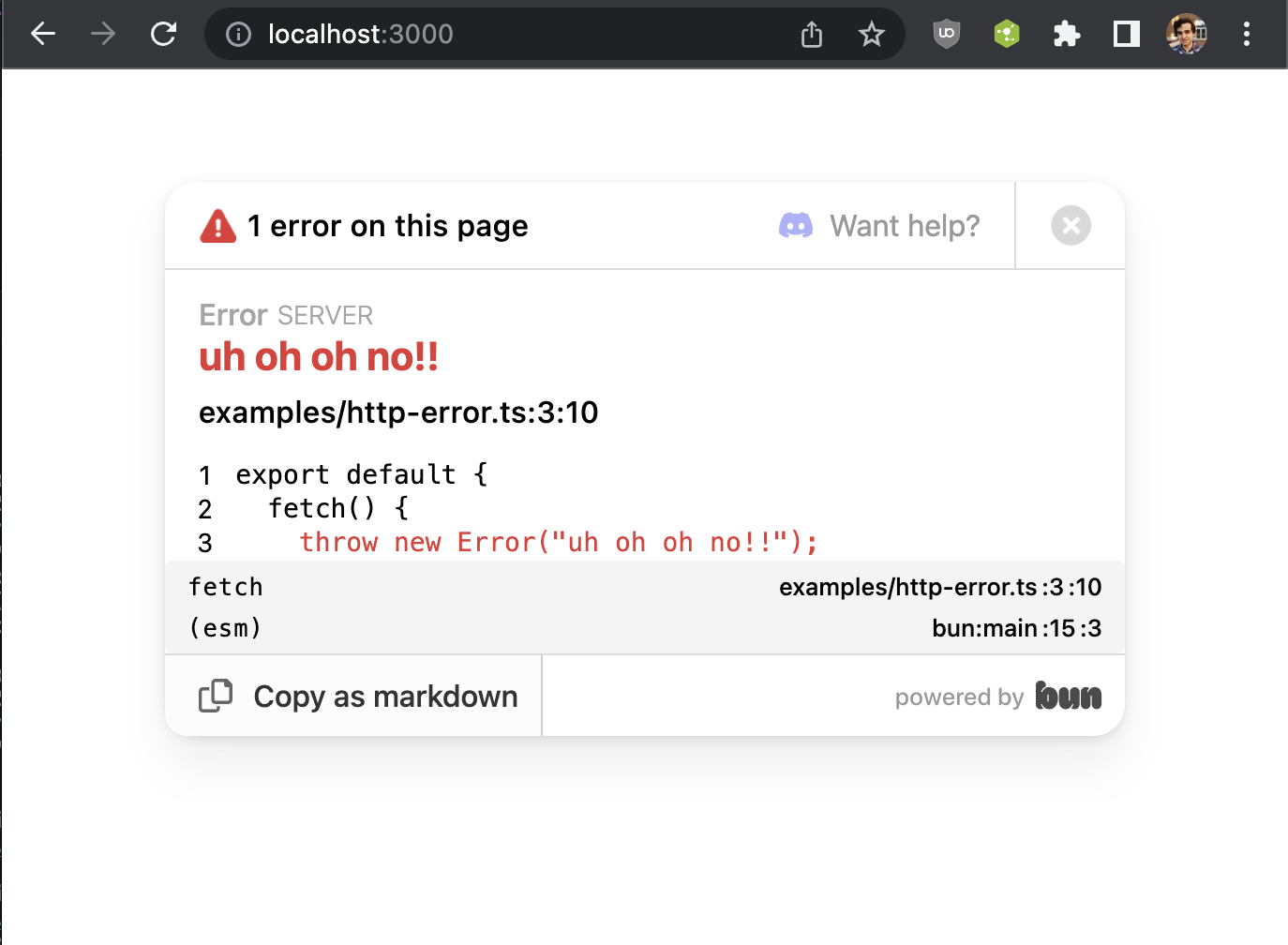1288x945 pixels.
Task: View site information icon in address bar
Action: (x=239, y=35)
